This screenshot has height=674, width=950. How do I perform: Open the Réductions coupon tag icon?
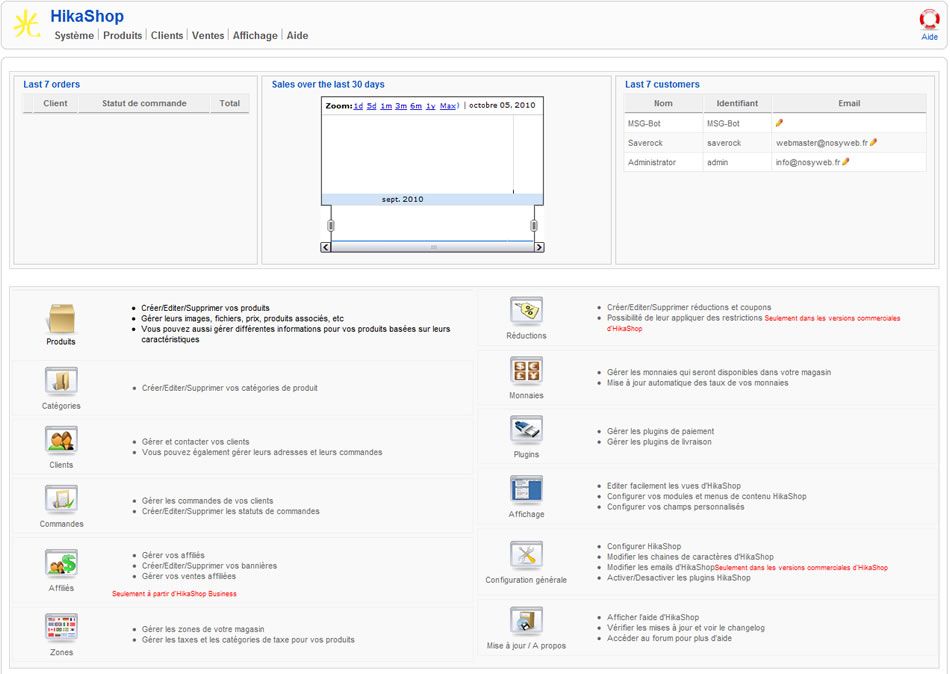pos(526,311)
